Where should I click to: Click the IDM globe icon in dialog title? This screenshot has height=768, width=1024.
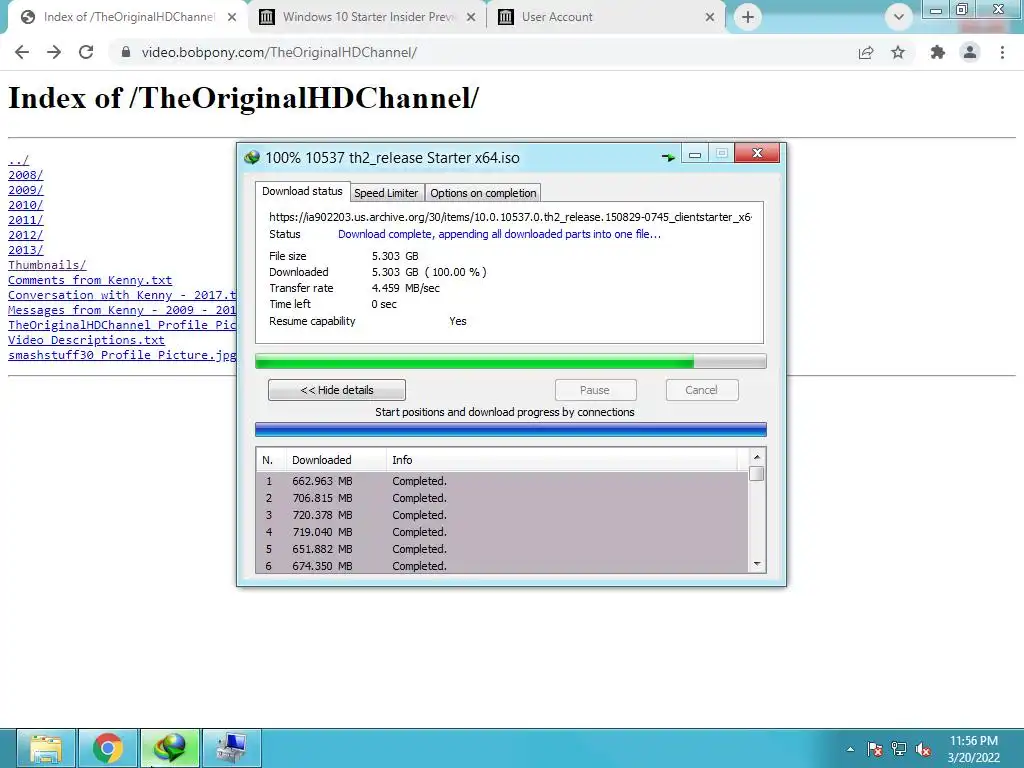click(252, 157)
